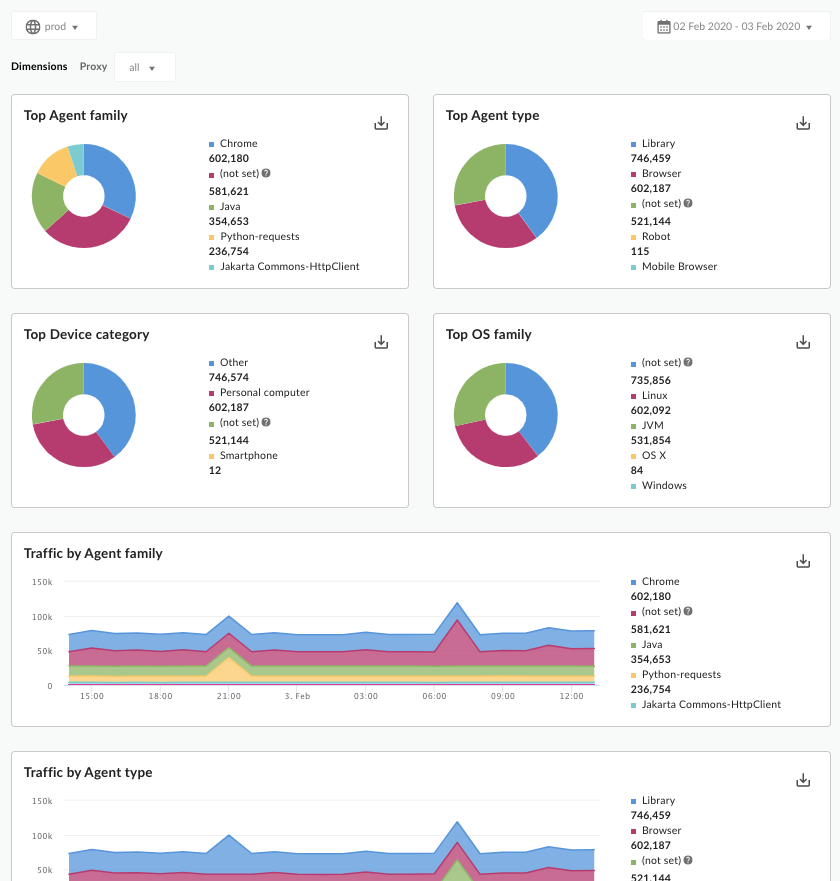Click the yellow Smartphone color swatch
This screenshot has height=881, width=840.
tap(212, 456)
